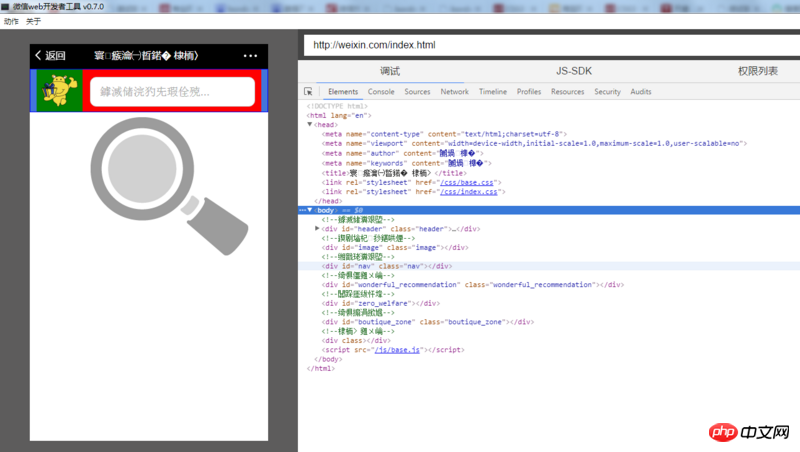
Task: Click the search box in the simulator header
Action: [172, 91]
